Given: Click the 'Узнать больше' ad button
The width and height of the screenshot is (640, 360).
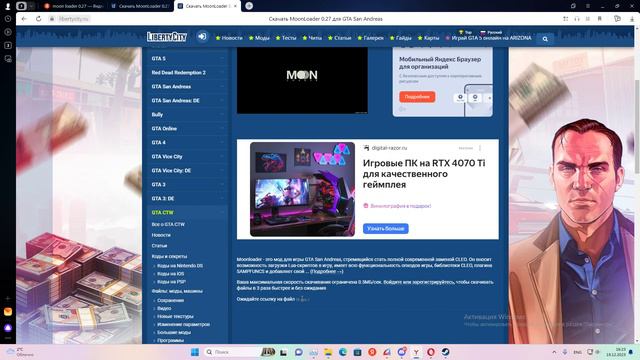Looking at the screenshot, I should (386, 229).
